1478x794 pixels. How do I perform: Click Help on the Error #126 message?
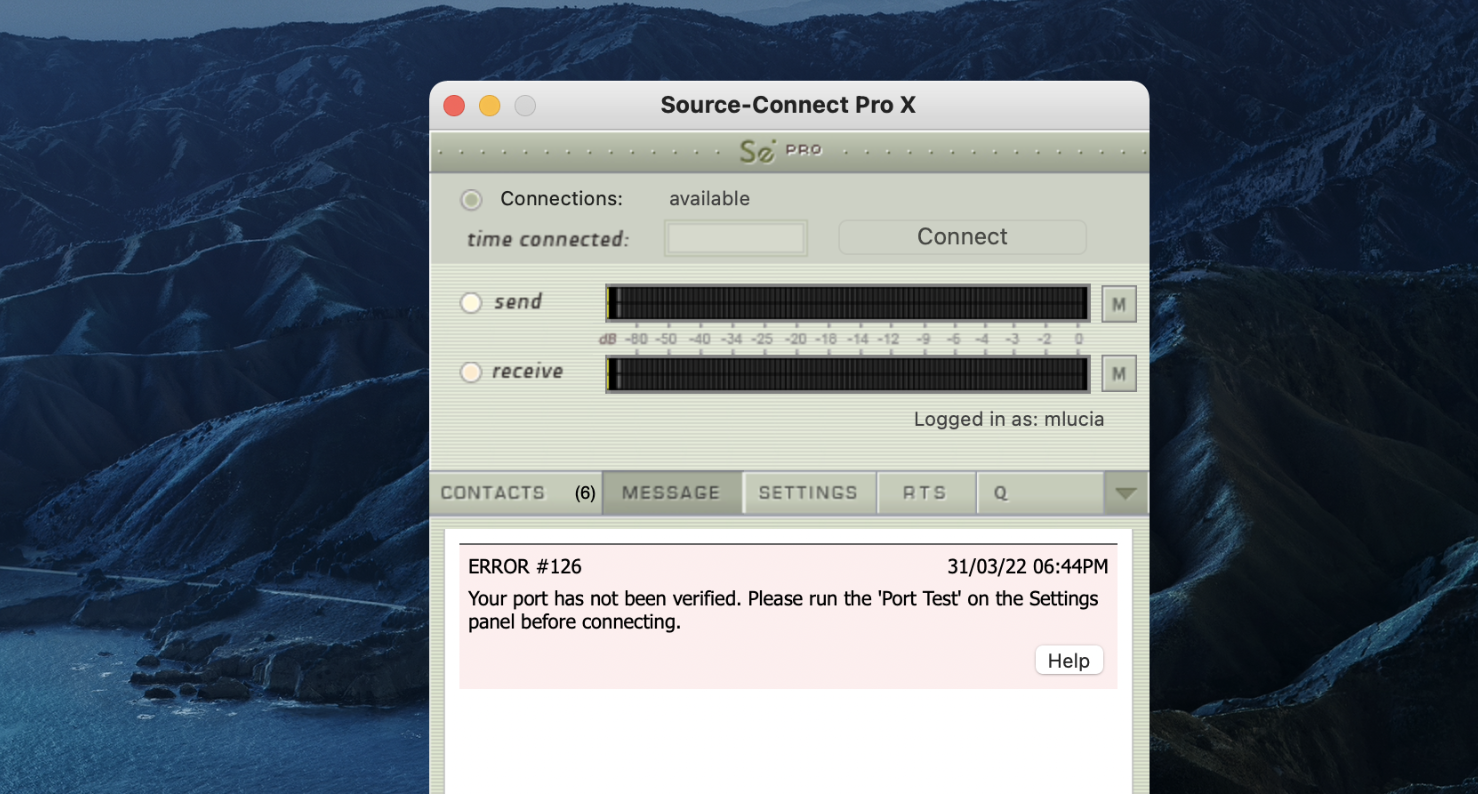click(1068, 661)
